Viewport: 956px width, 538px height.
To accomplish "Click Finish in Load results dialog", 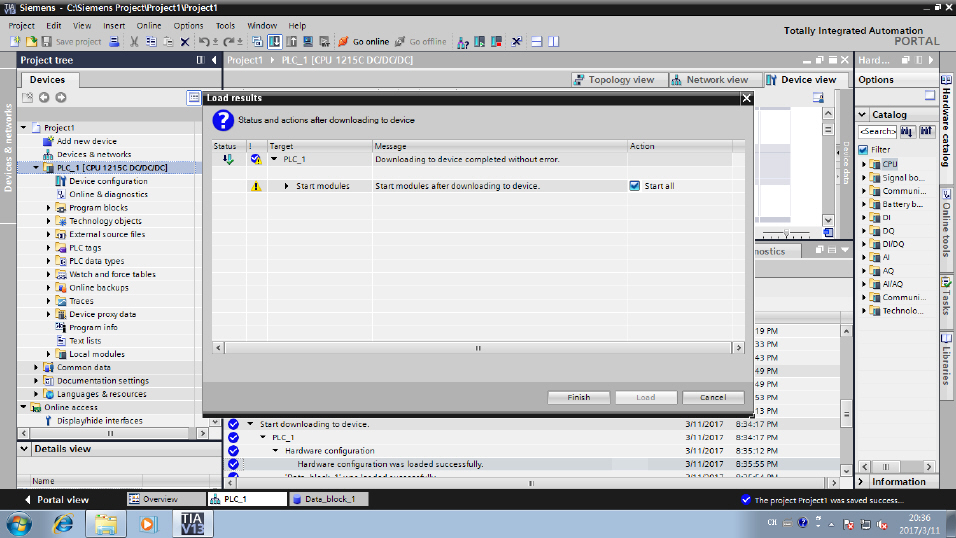I will point(579,397).
